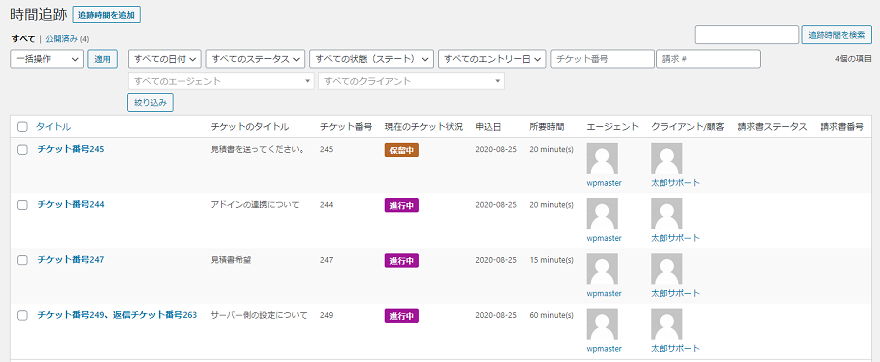
Task: Focus the search box beside 追跡時間を検索
Action: [x=746, y=34]
